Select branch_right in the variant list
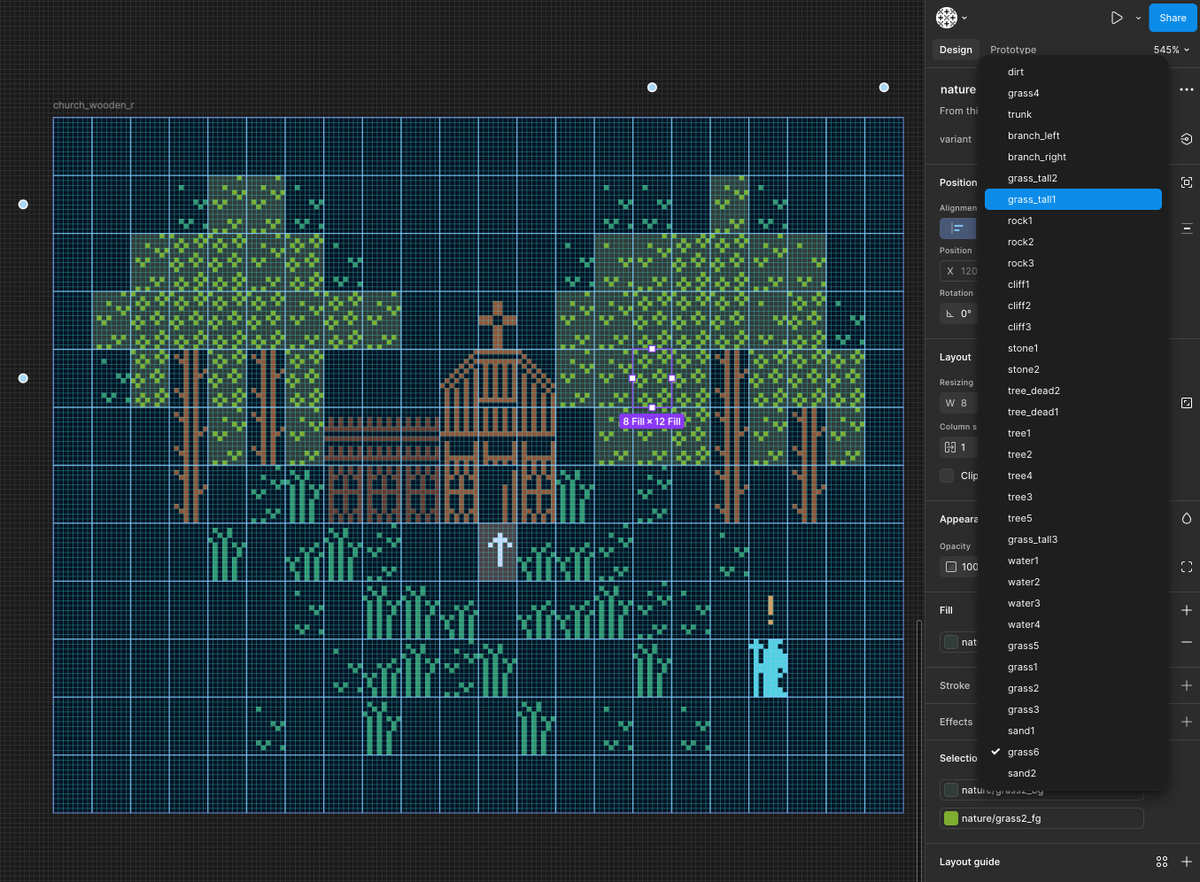 (x=1073, y=157)
